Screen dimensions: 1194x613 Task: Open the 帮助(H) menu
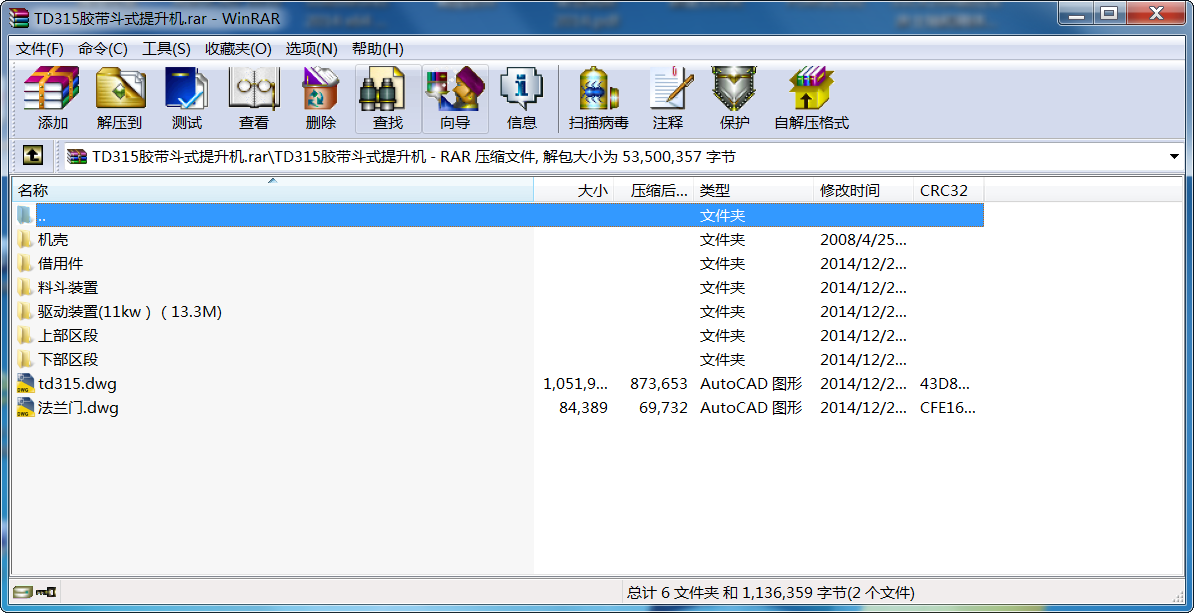pos(378,49)
